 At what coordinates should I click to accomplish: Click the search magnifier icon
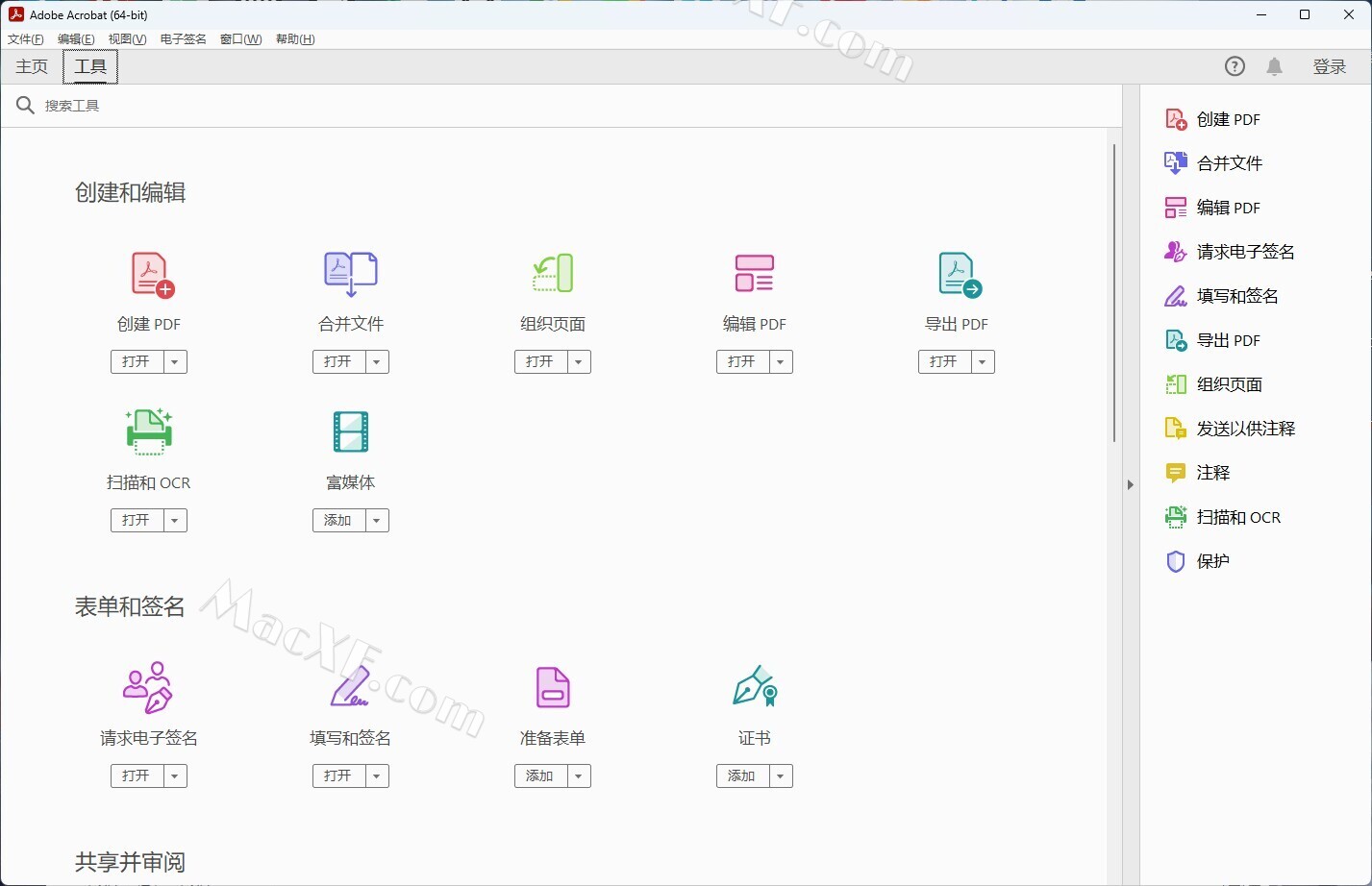(26, 105)
